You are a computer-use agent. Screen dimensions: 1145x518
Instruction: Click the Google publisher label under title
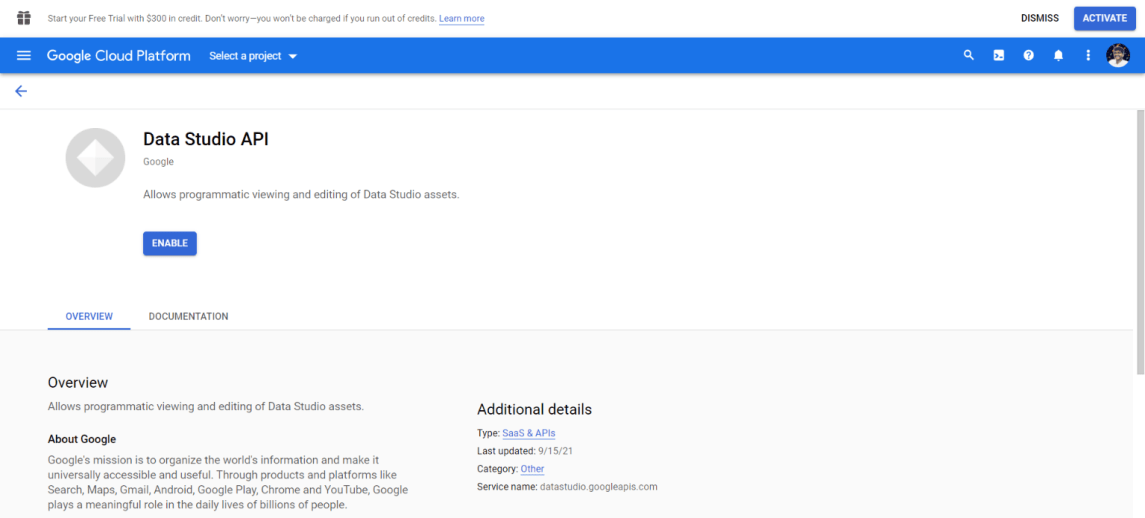coord(158,161)
